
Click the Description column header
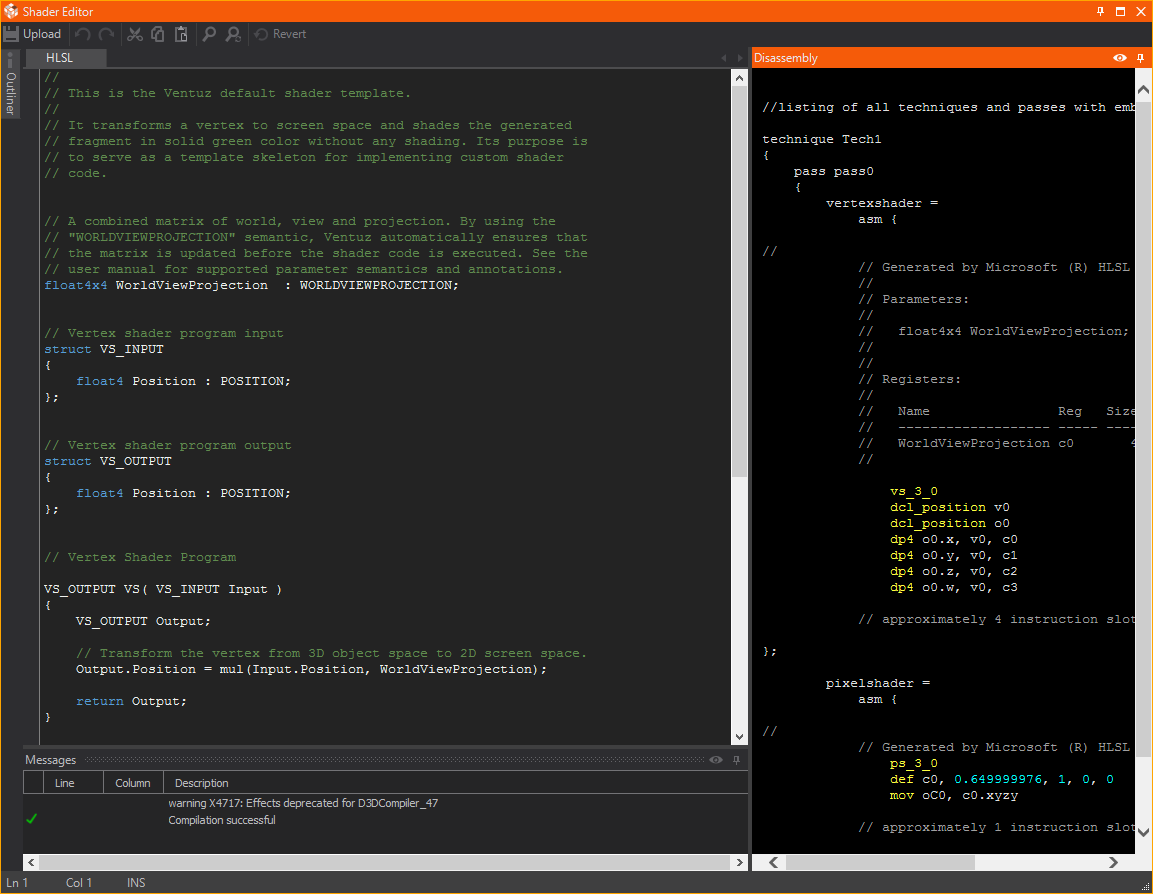click(x=202, y=783)
